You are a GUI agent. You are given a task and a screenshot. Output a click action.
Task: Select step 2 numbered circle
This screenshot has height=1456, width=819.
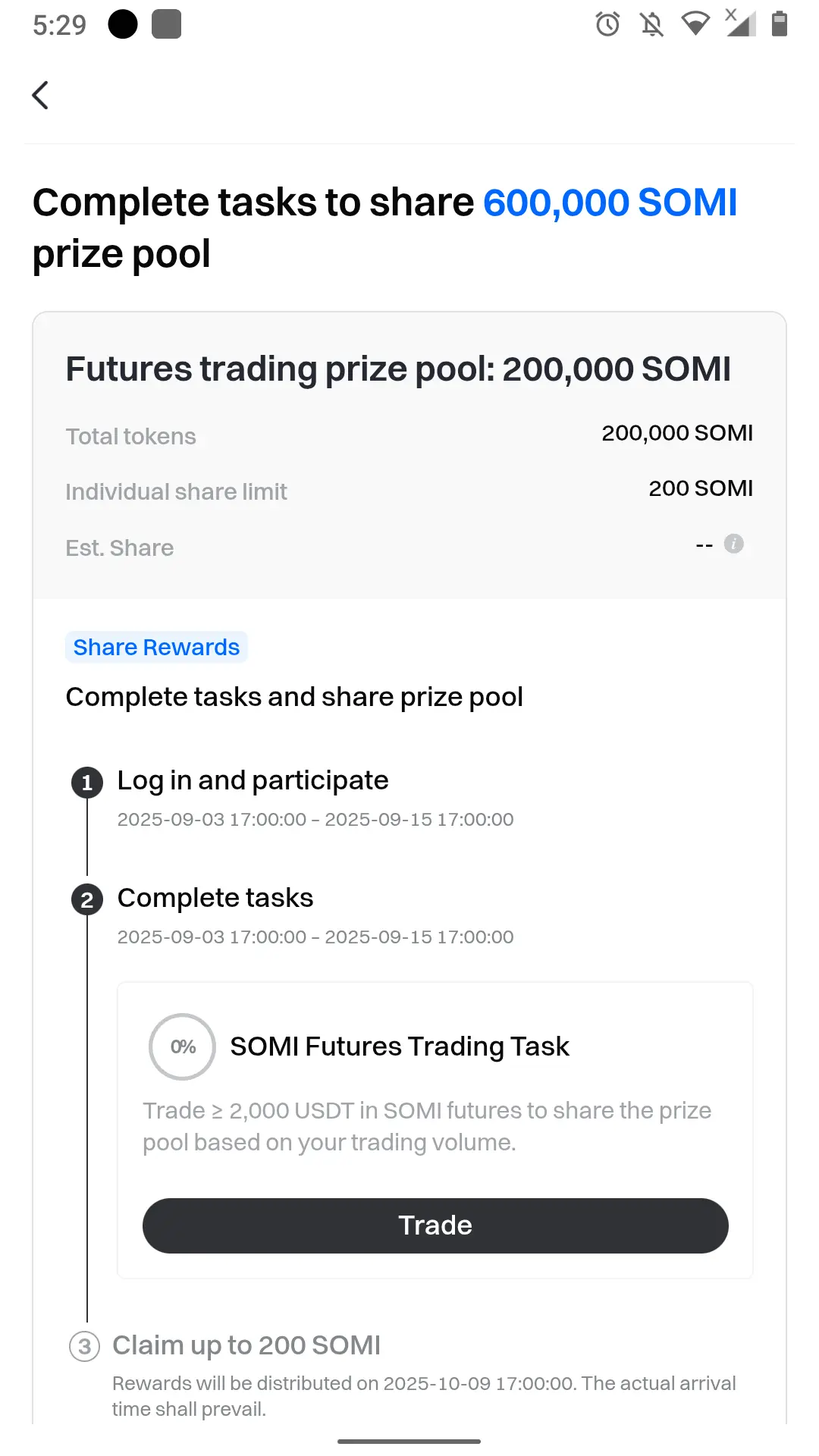pos(87,900)
